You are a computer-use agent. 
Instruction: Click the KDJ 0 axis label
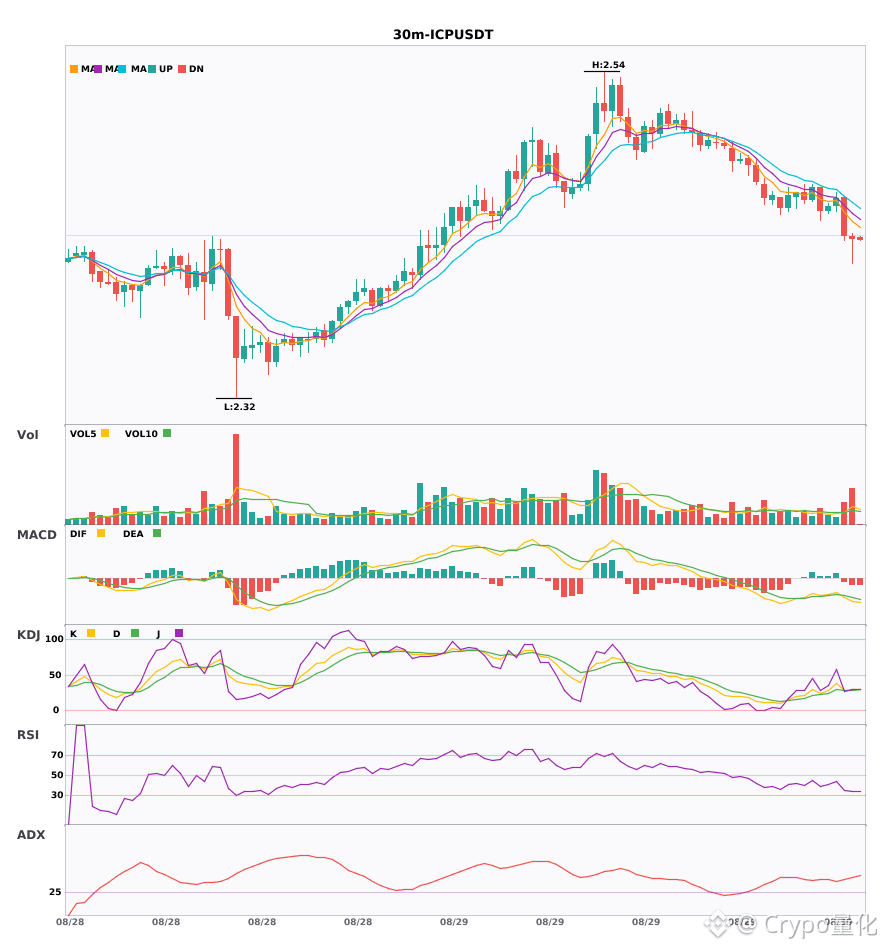56,710
